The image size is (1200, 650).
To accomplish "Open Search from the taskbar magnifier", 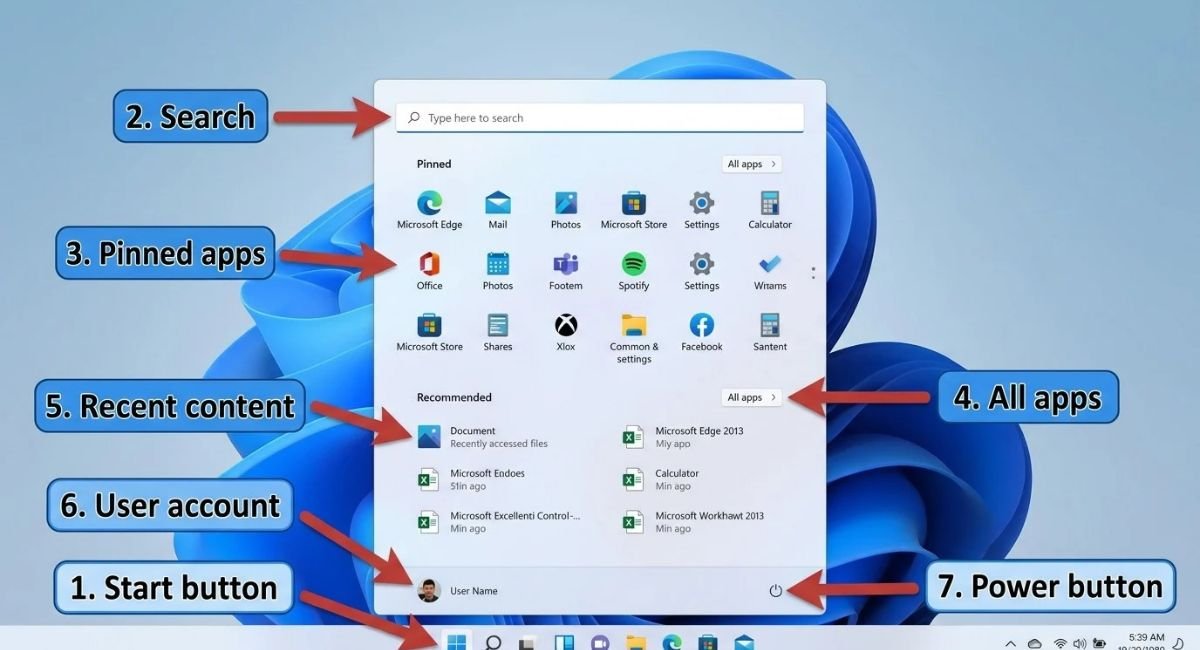I will [493, 642].
